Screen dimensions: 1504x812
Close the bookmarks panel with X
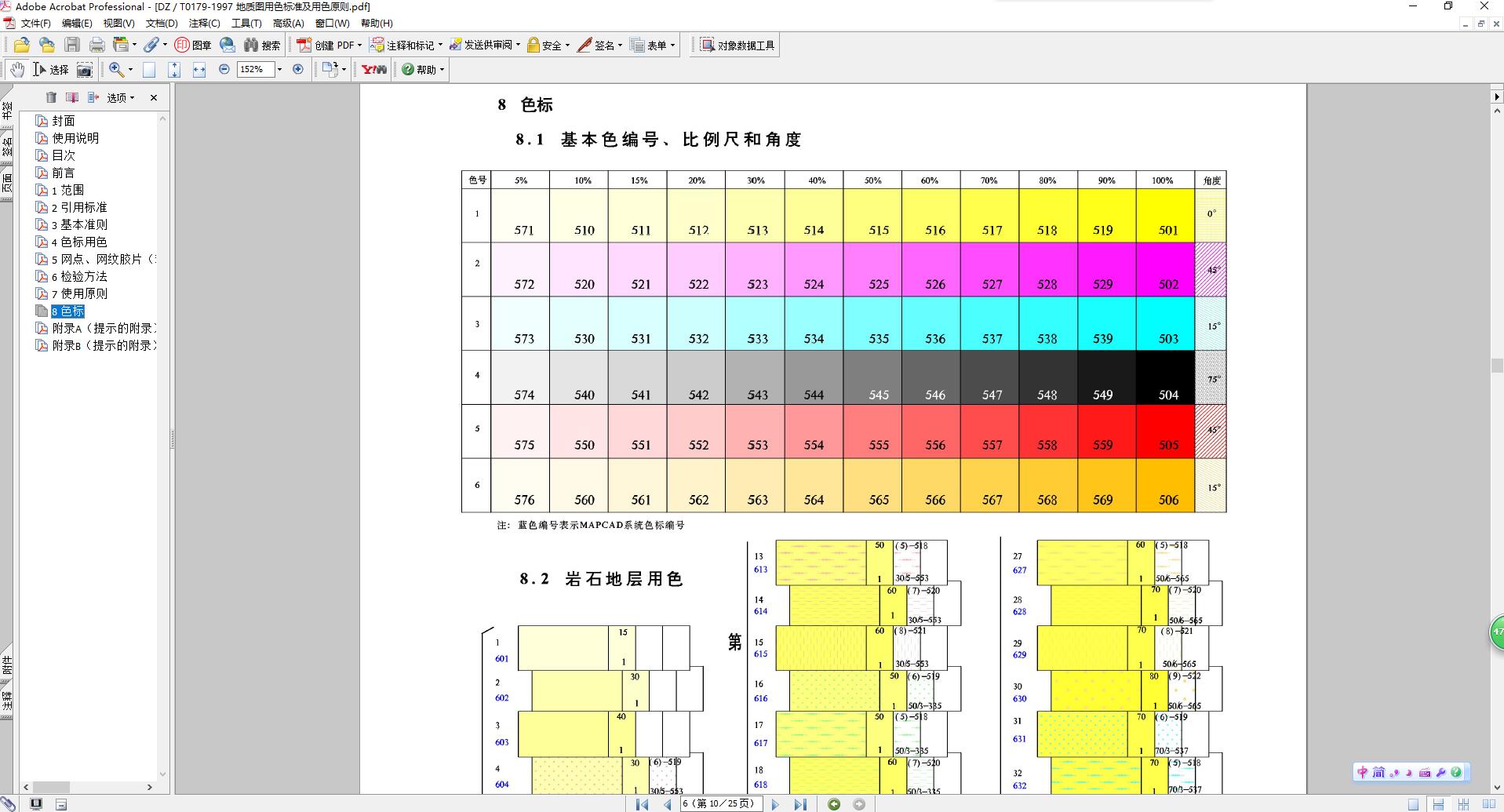(x=154, y=97)
